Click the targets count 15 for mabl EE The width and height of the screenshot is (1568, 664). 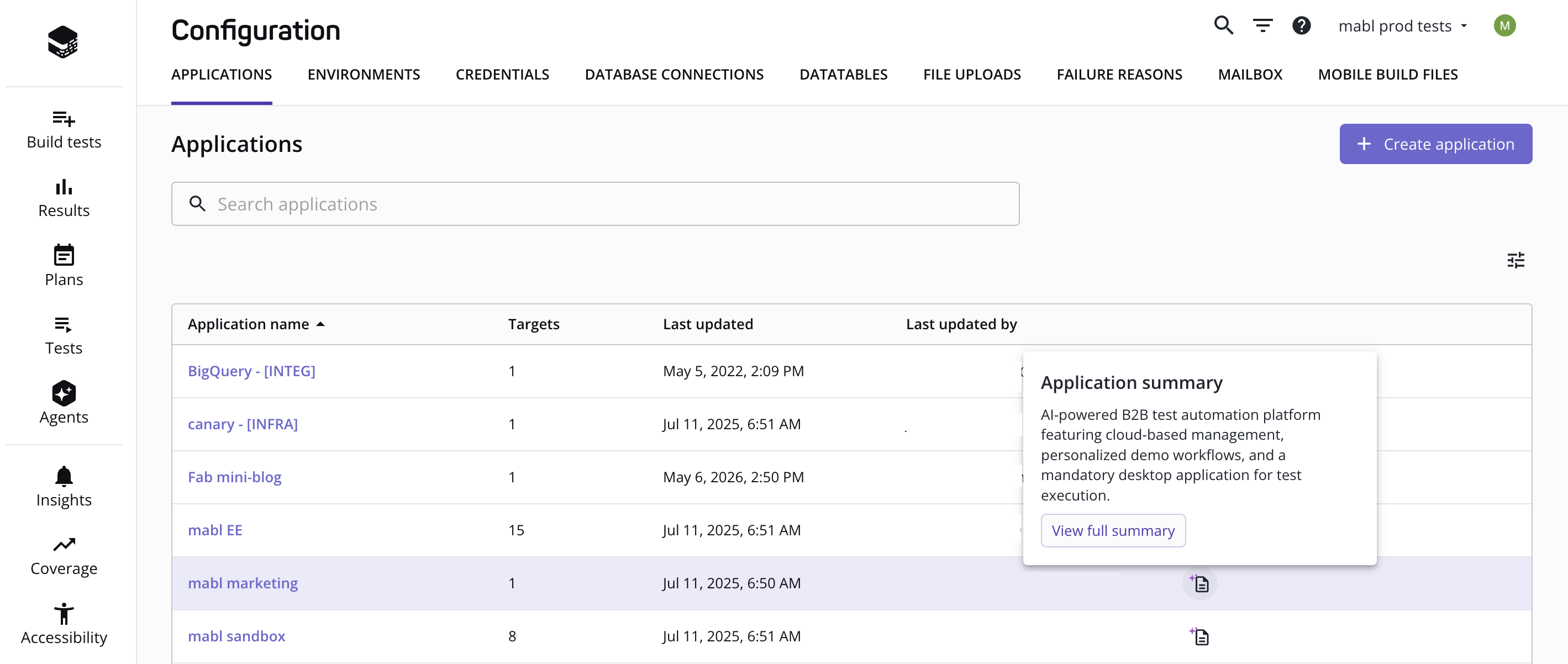tap(516, 530)
